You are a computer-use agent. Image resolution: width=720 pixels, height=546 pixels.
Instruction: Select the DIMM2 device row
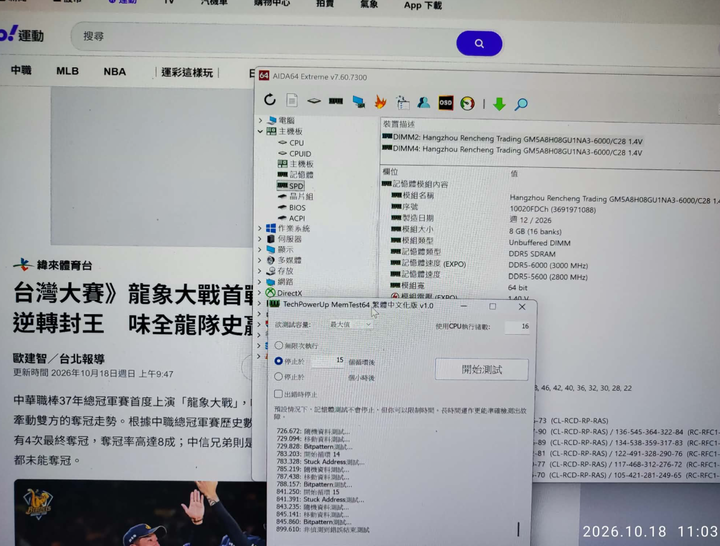tap(512, 139)
